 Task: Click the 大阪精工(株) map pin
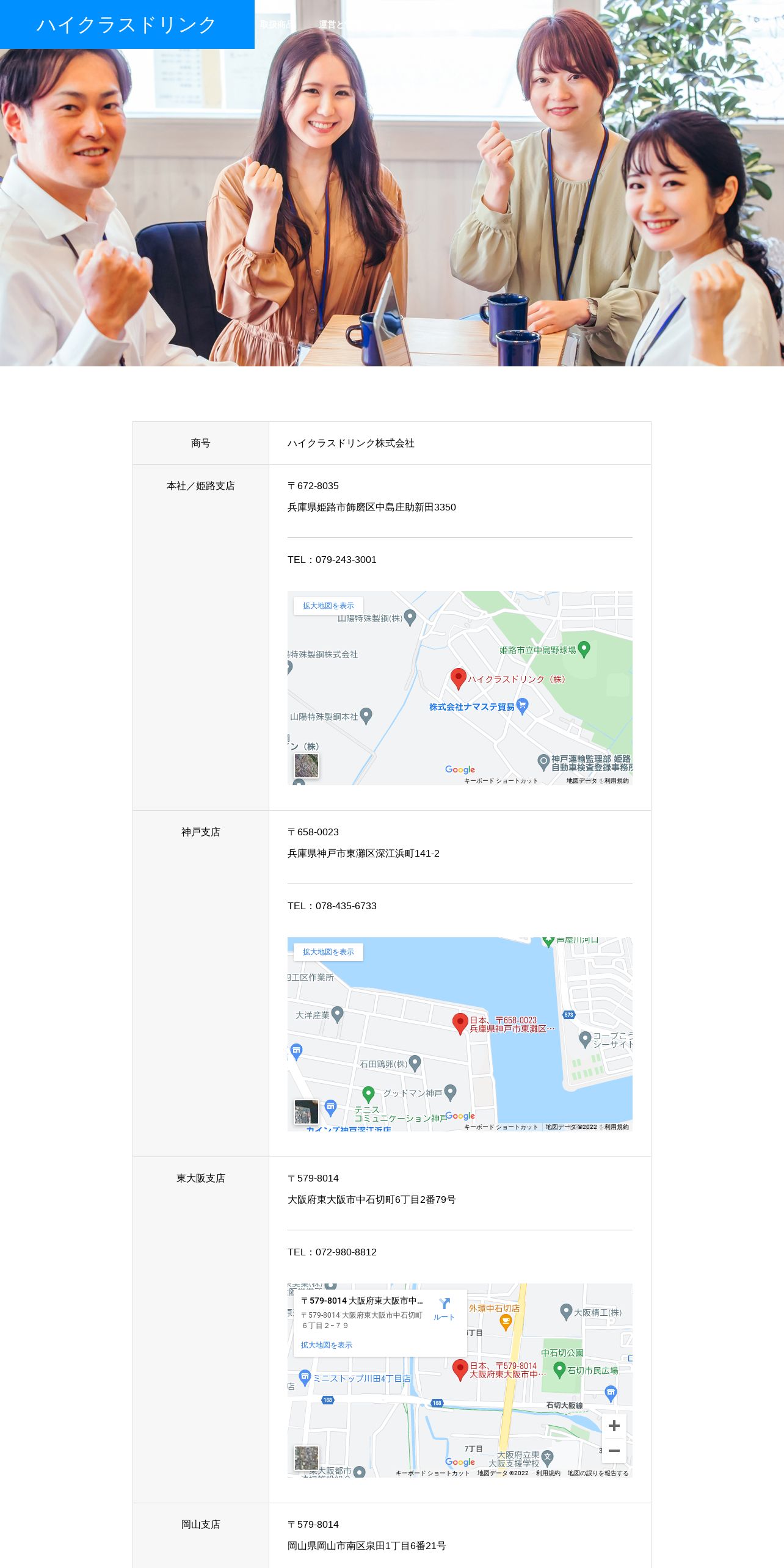point(566,1312)
